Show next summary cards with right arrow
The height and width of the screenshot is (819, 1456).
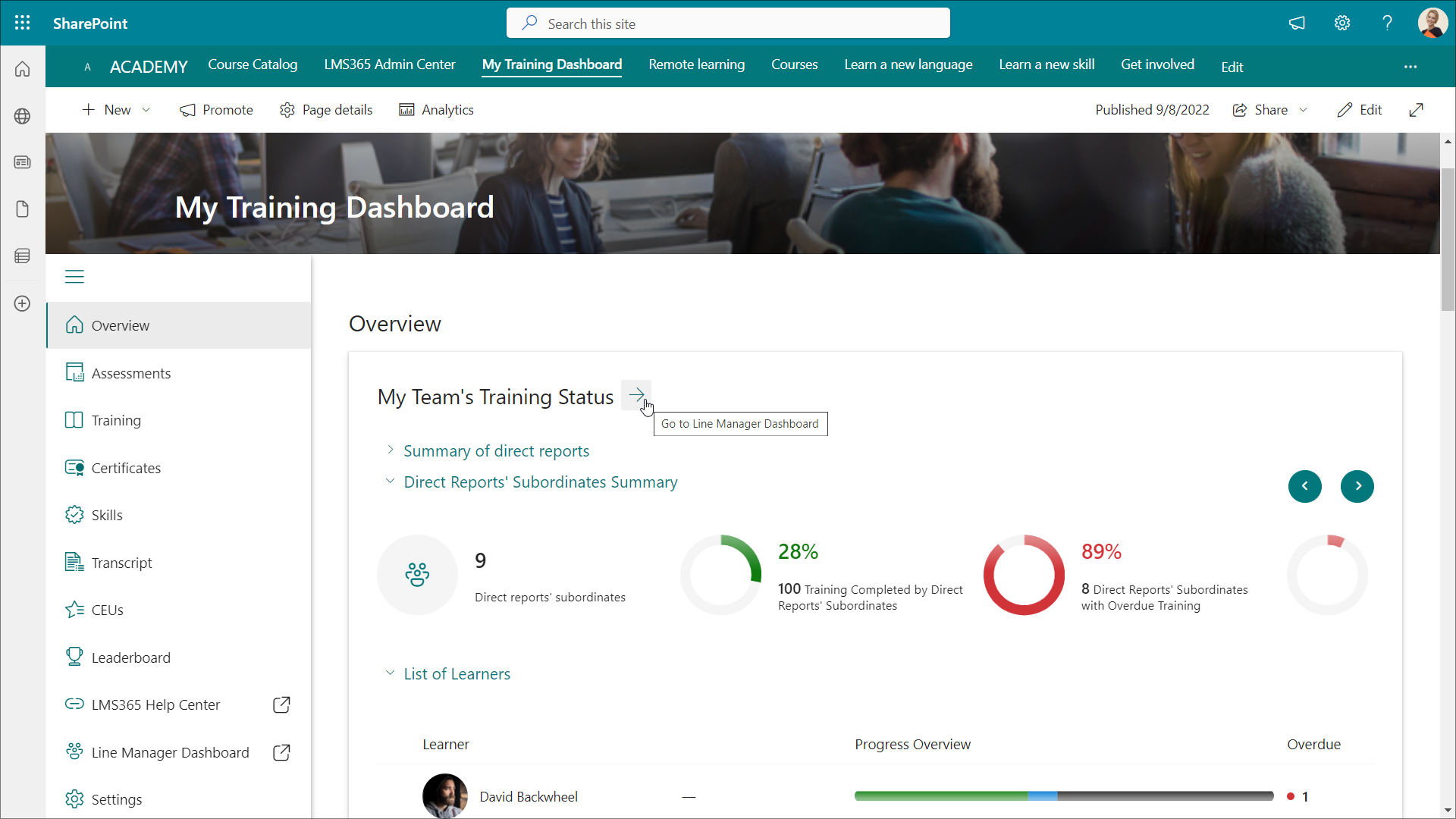point(1357,486)
